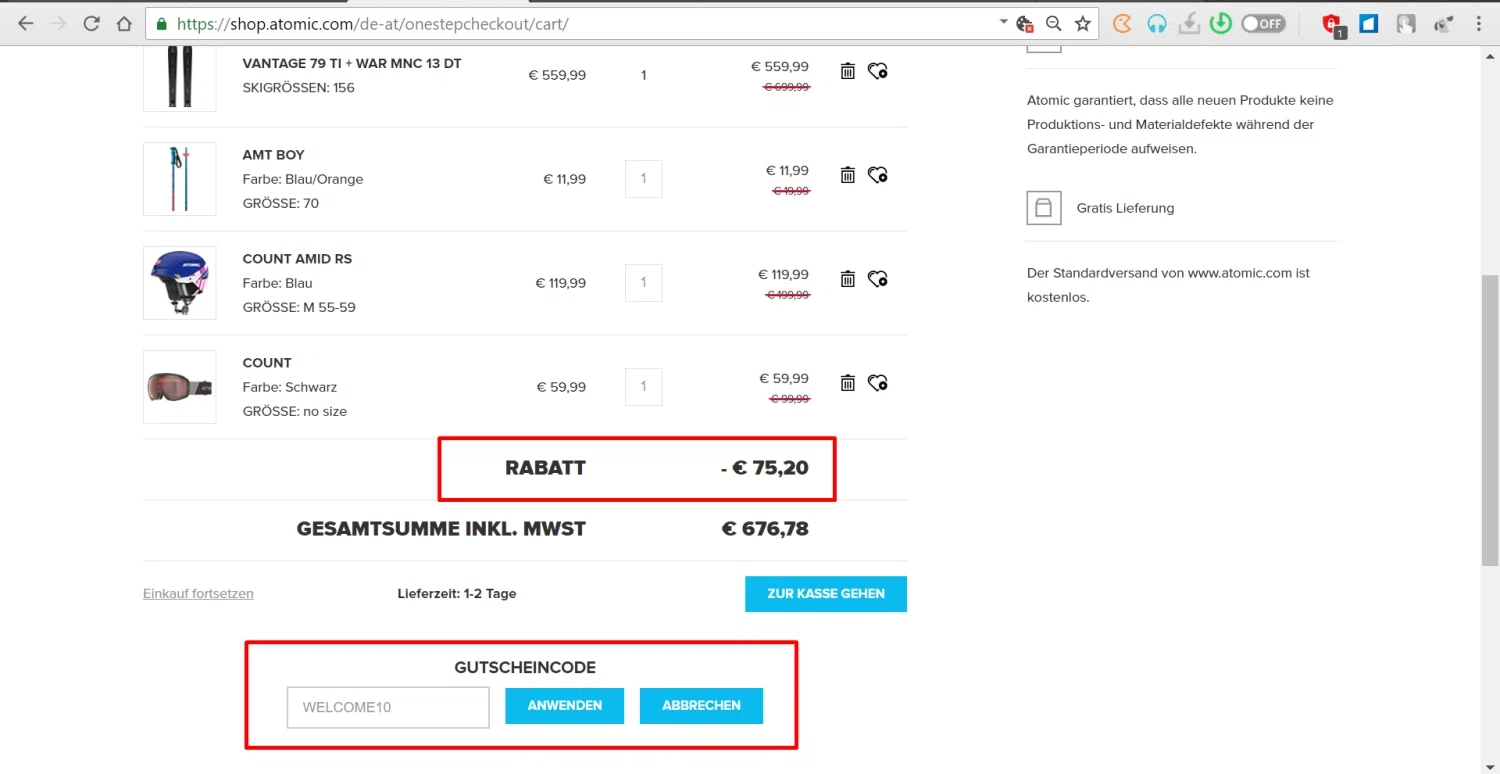The image size is (1500, 774).
Task: Go forward in browser history
Action: click(58, 24)
